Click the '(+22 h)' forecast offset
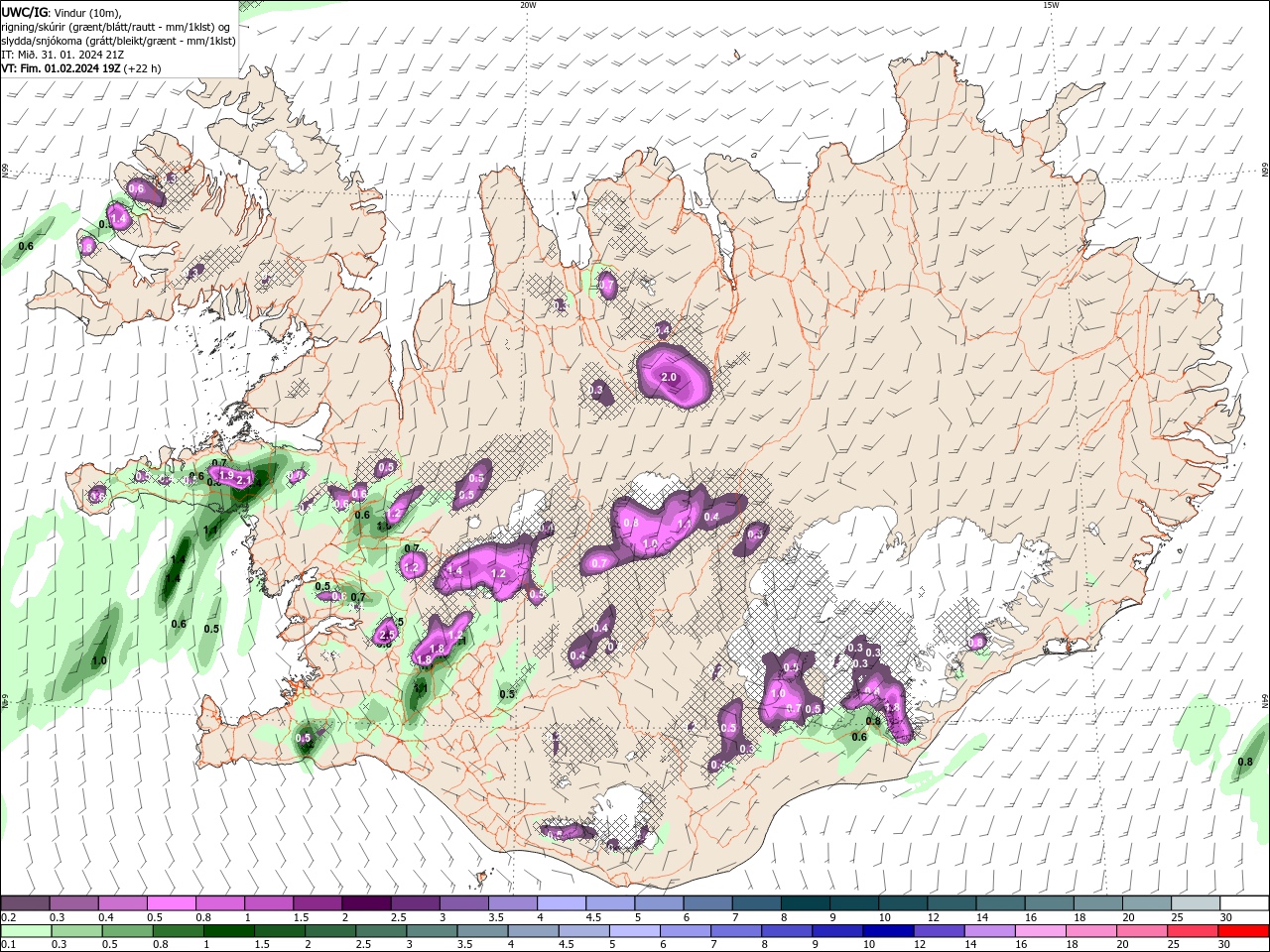 tap(142, 68)
